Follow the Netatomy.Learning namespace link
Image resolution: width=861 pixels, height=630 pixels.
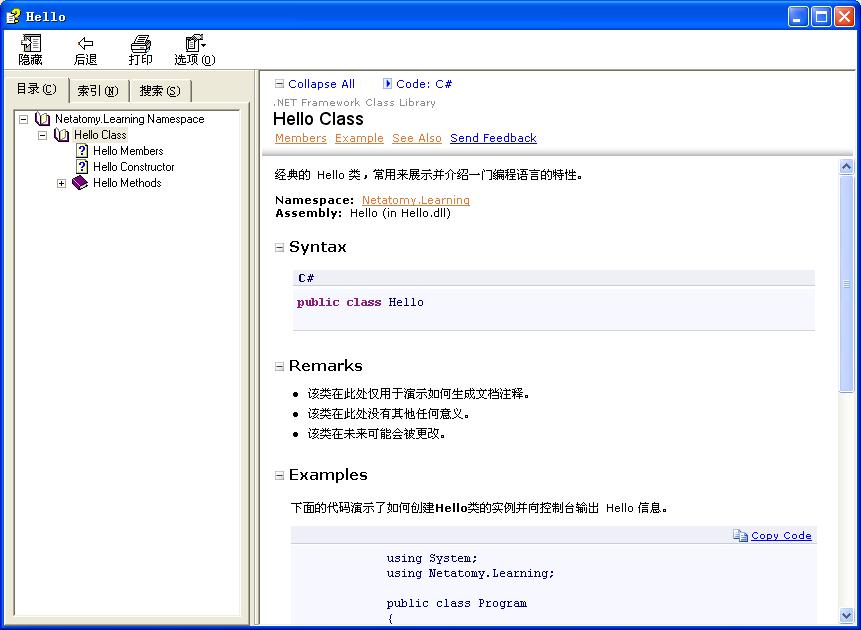click(x=415, y=200)
